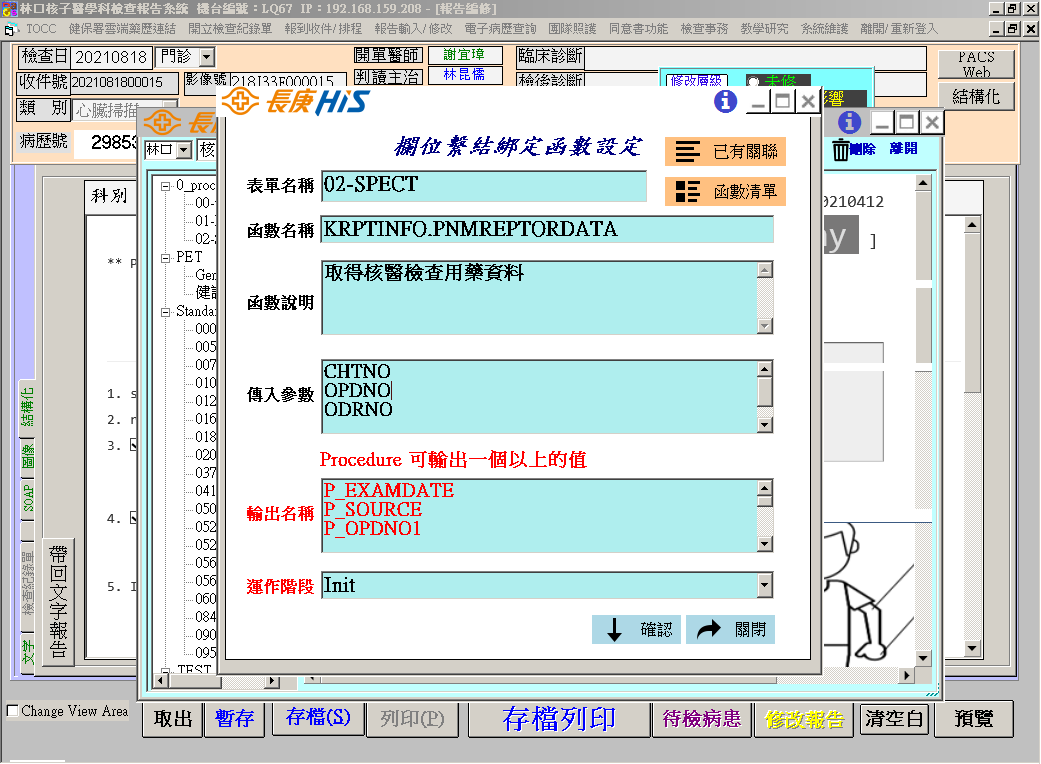Collapse the 0_proc tree node
The image size is (1041, 764).
[166, 185]
